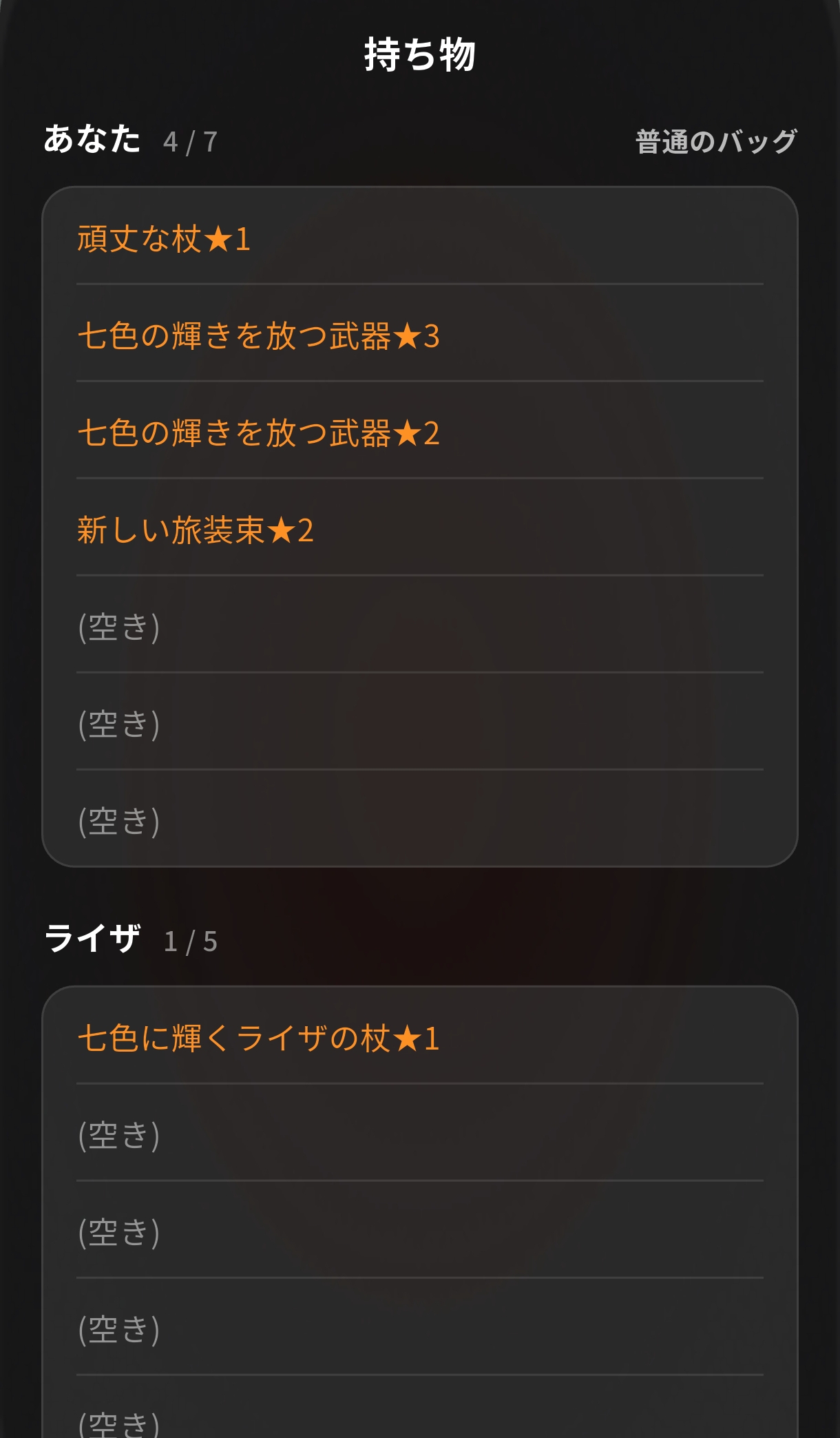The width and height of the screenshot is (840, 1438).
Task: Click the あなた section header
Action: [92, 139]
